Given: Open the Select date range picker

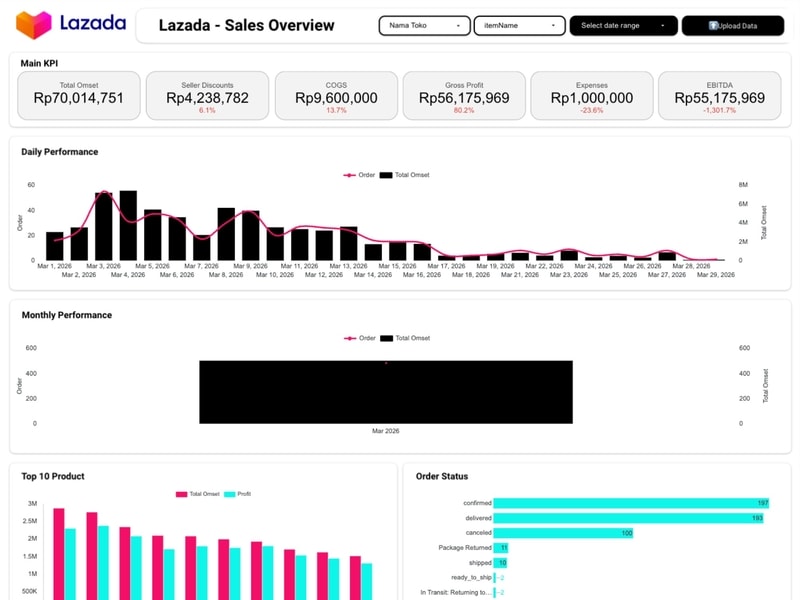Looking at the screenshot, I should click(622, 26).
